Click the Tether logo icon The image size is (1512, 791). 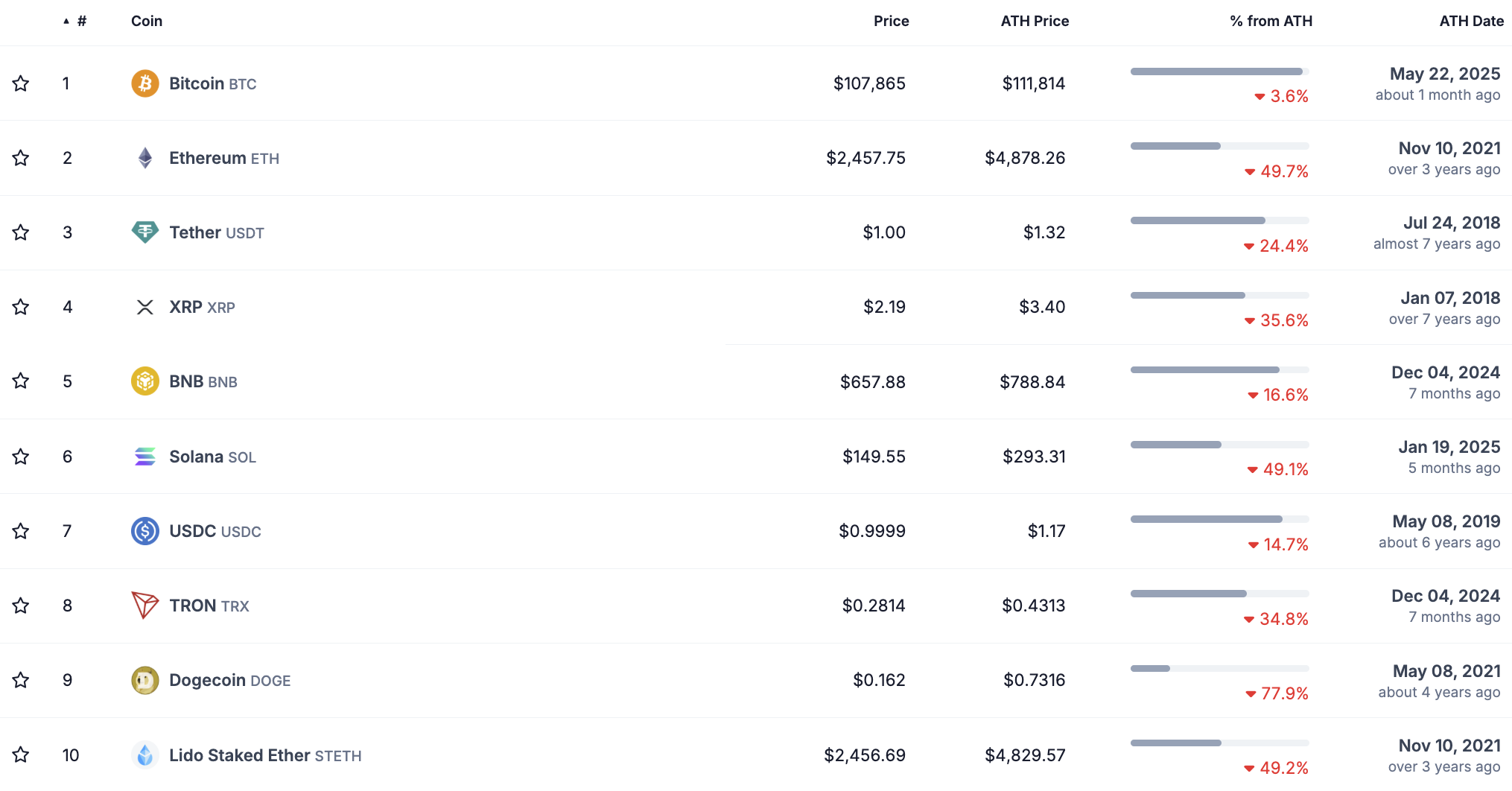coord(145,232)
